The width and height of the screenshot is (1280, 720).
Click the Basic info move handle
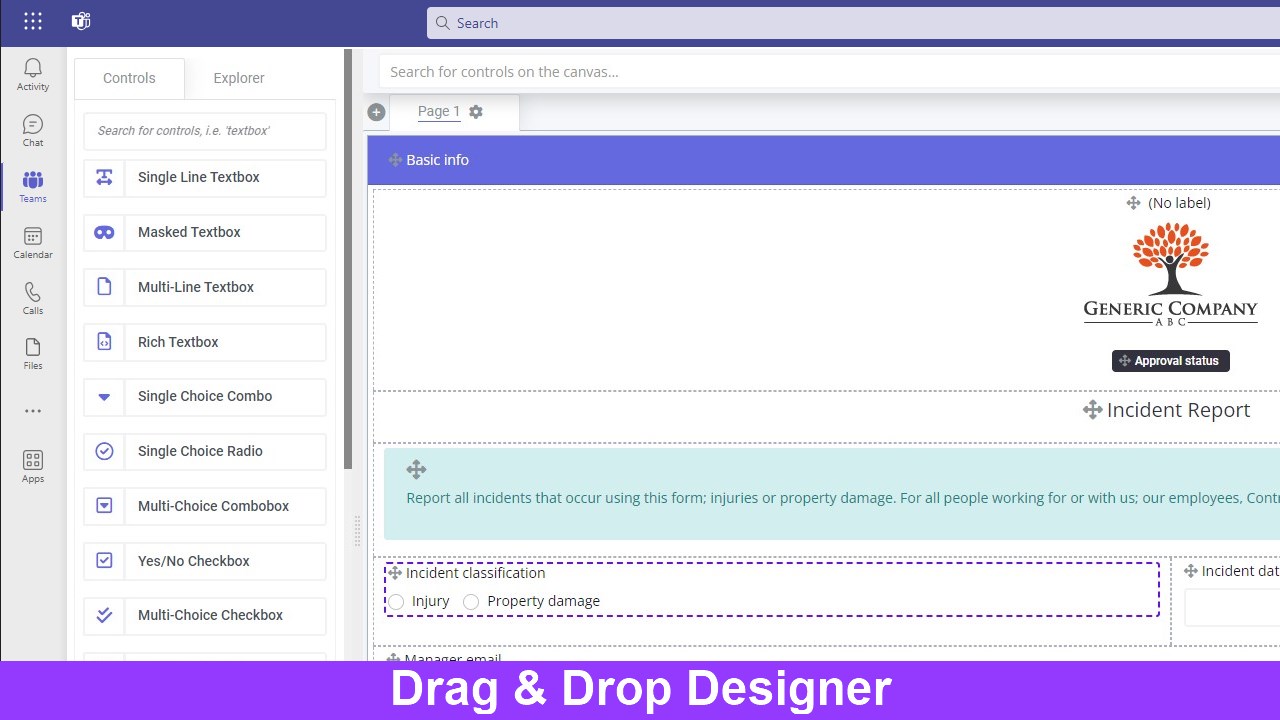[x=395, y=160]
